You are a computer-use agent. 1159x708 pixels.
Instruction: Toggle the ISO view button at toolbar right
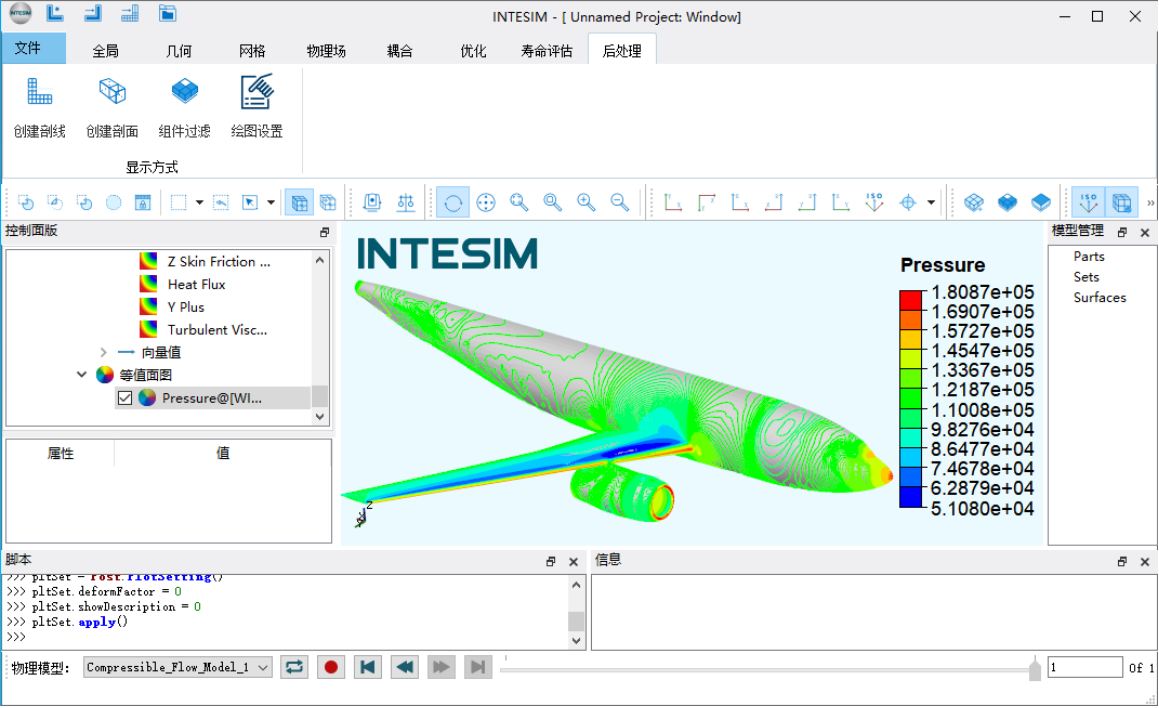pos(1088,203)
